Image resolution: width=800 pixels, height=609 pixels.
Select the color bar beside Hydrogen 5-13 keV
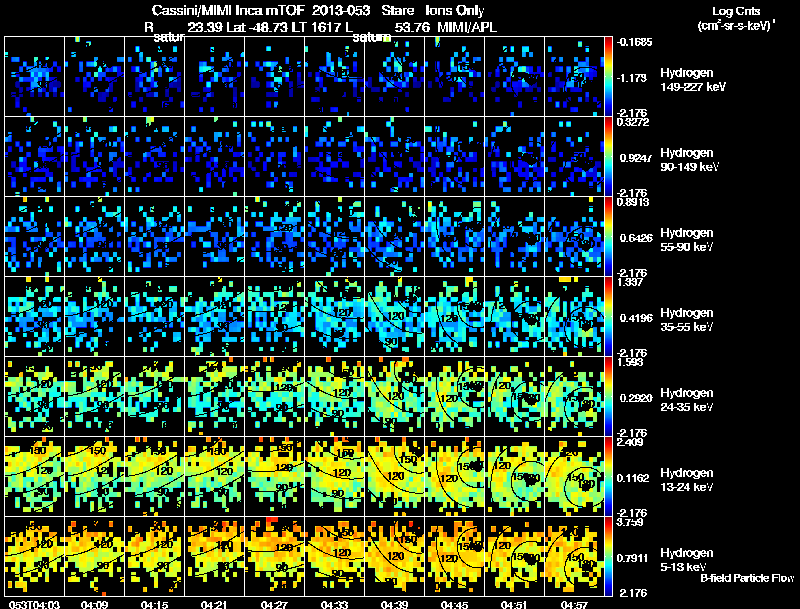pos(608,556)
